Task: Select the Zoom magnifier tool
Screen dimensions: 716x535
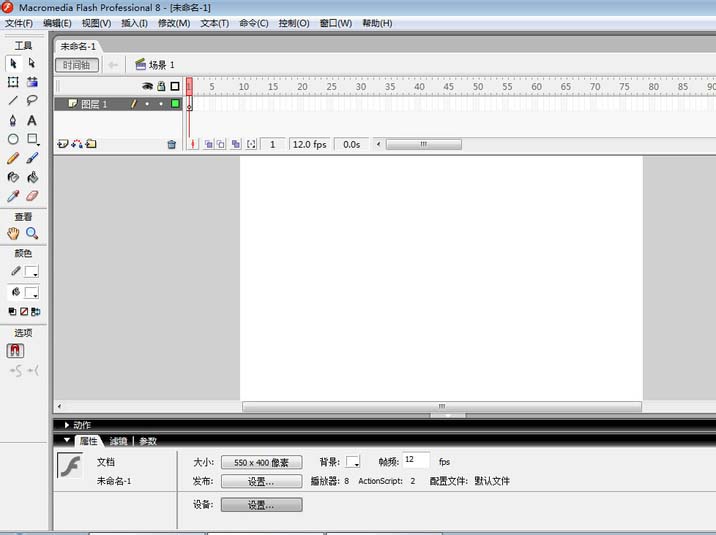Action: coord(32,233)
